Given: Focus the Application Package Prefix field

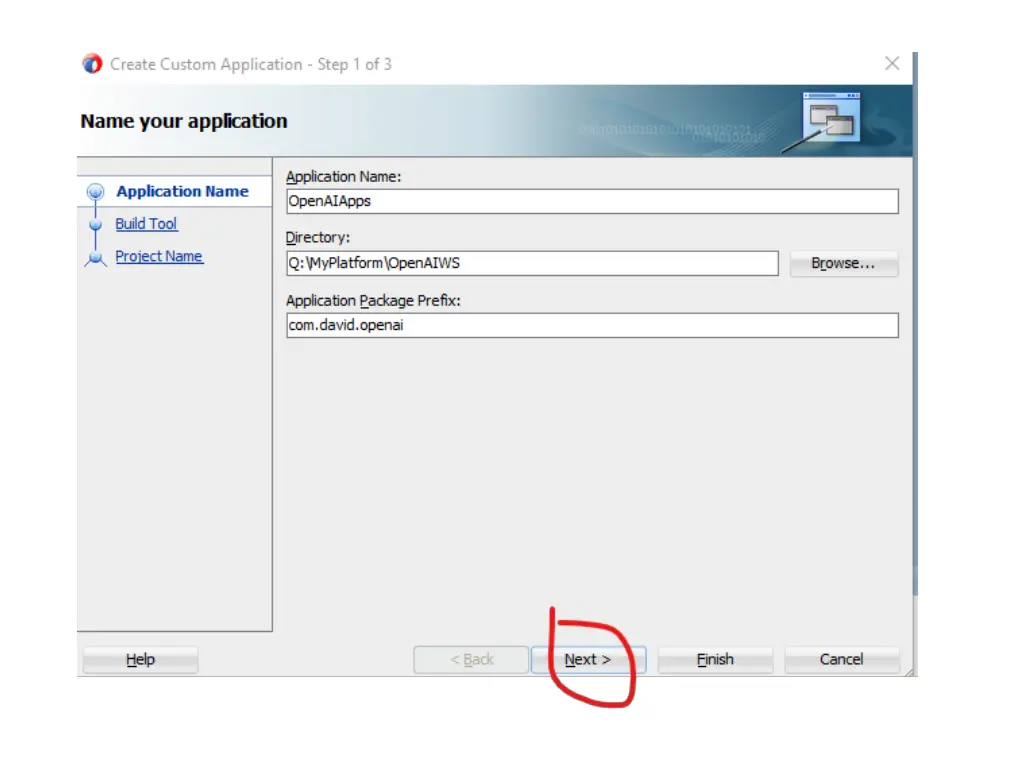Looking at the screenshot, I should click(592, 325).
